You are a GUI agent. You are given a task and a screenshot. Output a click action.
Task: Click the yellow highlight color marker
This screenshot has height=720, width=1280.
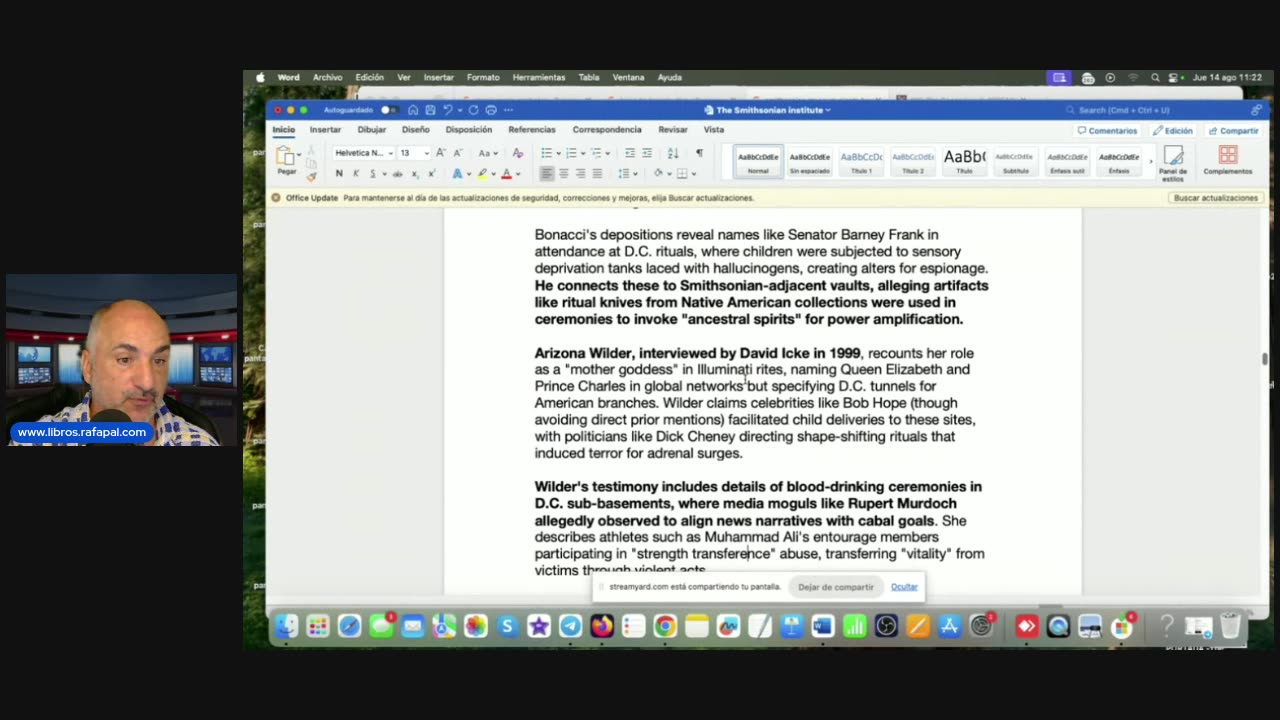[482, 174]
